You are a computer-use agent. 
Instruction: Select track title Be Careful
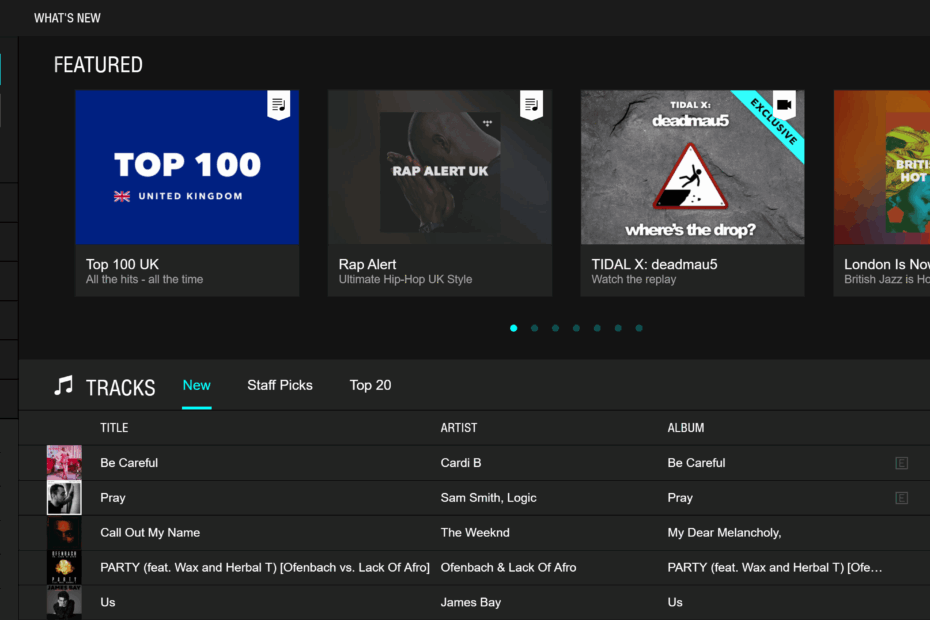[129, 463]
